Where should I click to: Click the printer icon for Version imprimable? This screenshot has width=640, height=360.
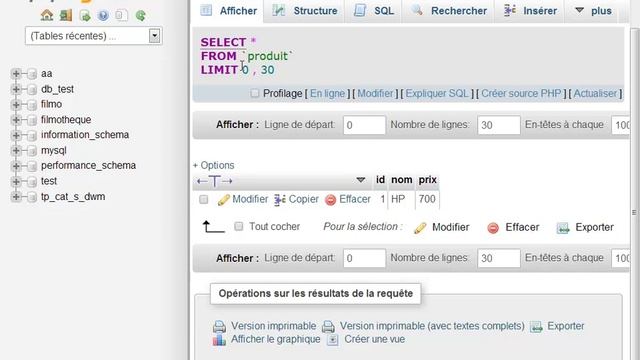coord(219,326)
